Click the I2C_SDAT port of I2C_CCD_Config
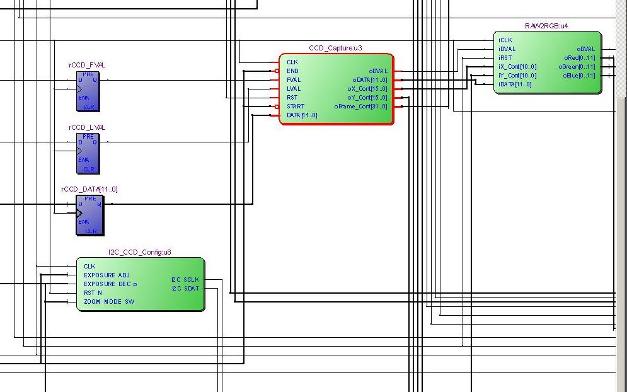This screenshot has width=627, height=392. pos(185,288)
